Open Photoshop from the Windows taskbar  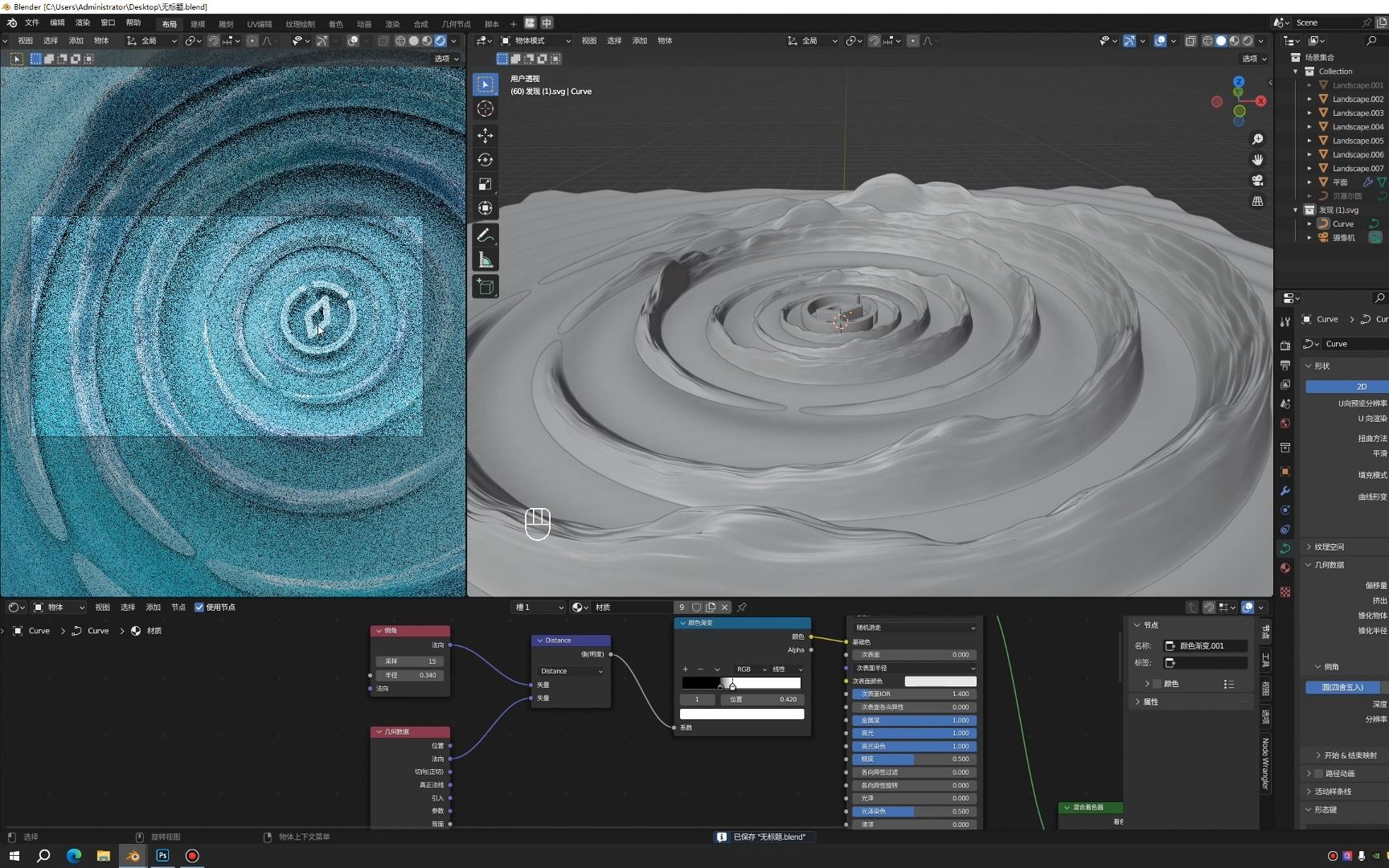(x=162, y=856)
